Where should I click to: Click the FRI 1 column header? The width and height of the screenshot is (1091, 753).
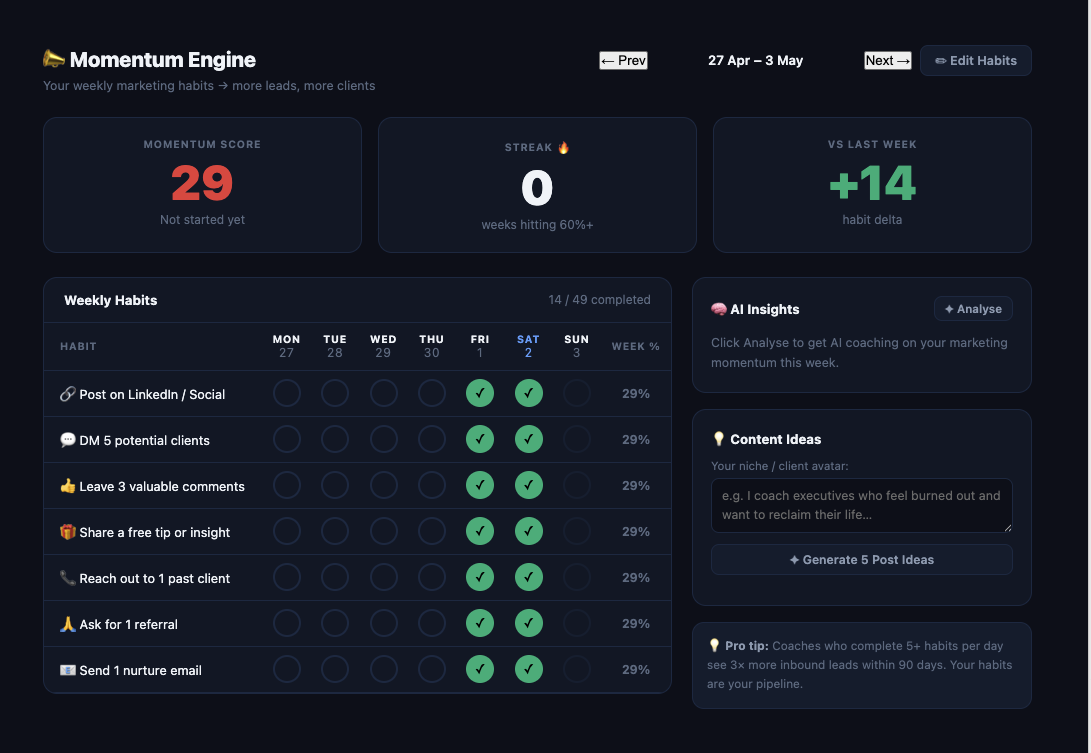click(479, 346)
